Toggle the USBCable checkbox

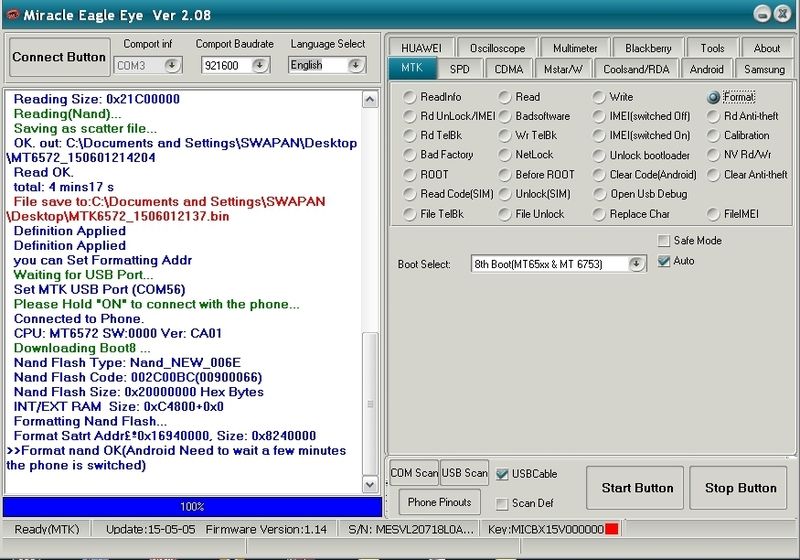pos(502,474)
